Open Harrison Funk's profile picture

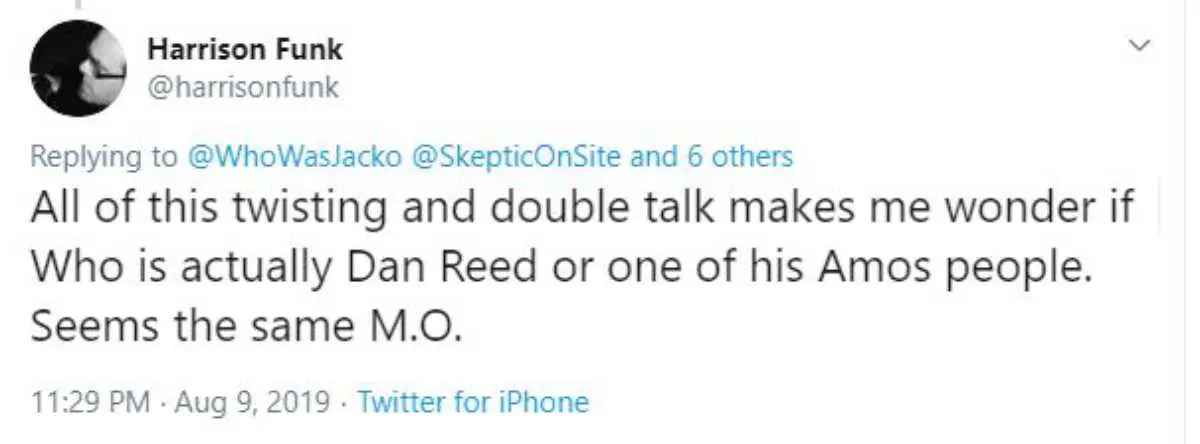click(x=76, y=66)
